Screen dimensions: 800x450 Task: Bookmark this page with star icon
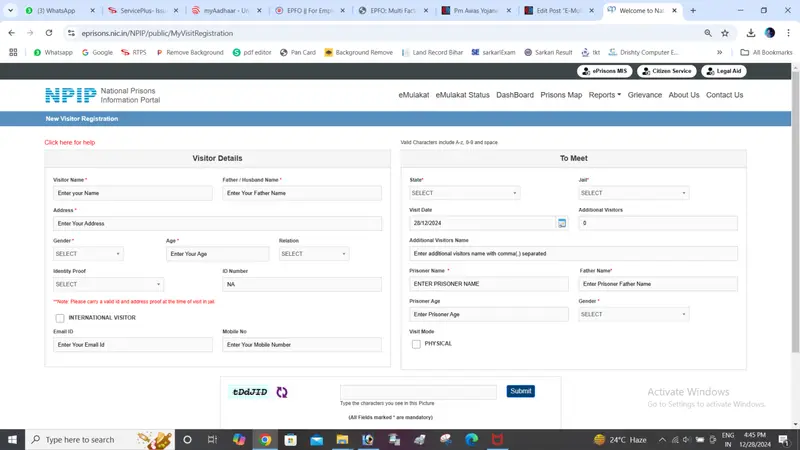point(725,33)
